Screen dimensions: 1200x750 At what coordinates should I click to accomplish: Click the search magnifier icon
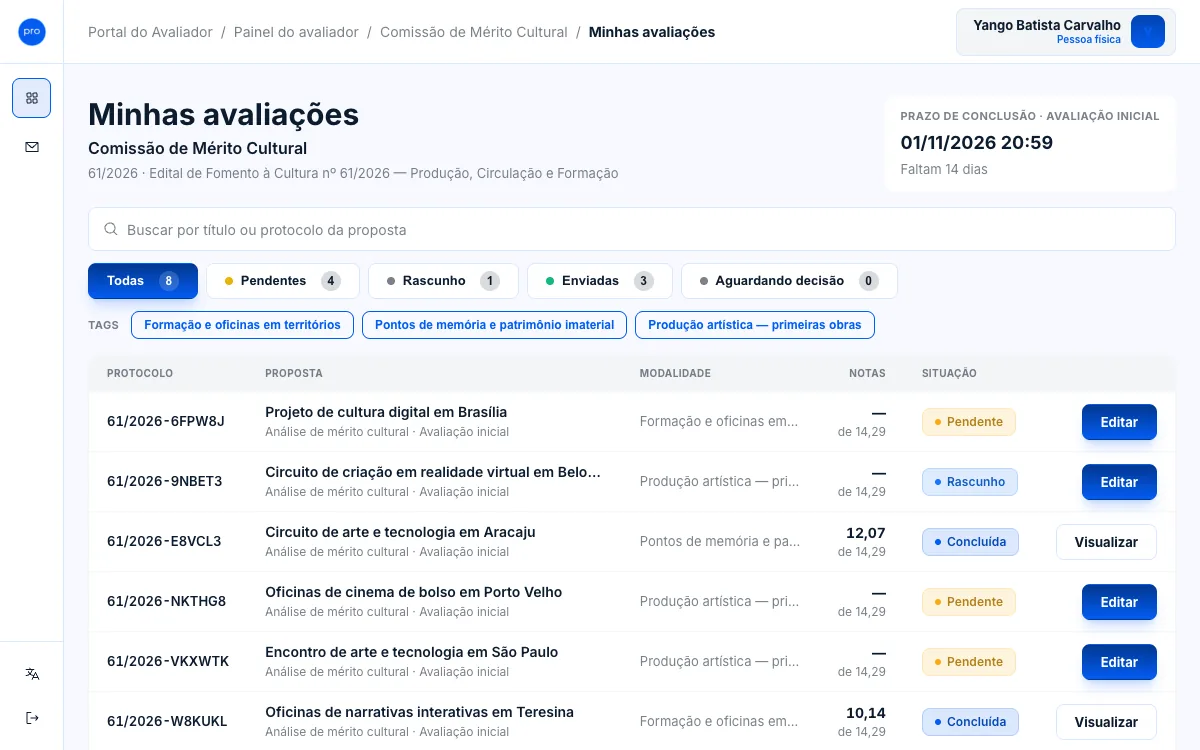coord(111,229)
